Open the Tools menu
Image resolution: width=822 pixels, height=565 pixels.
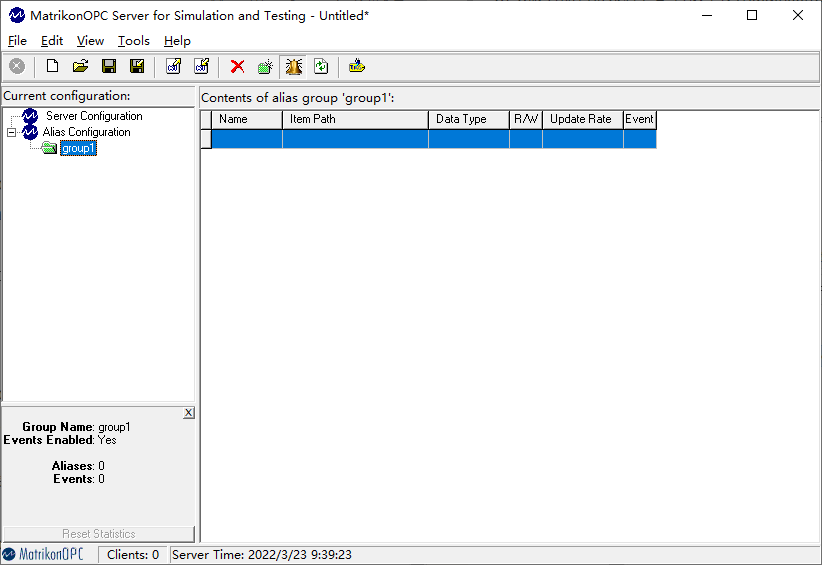coord(134,41)
